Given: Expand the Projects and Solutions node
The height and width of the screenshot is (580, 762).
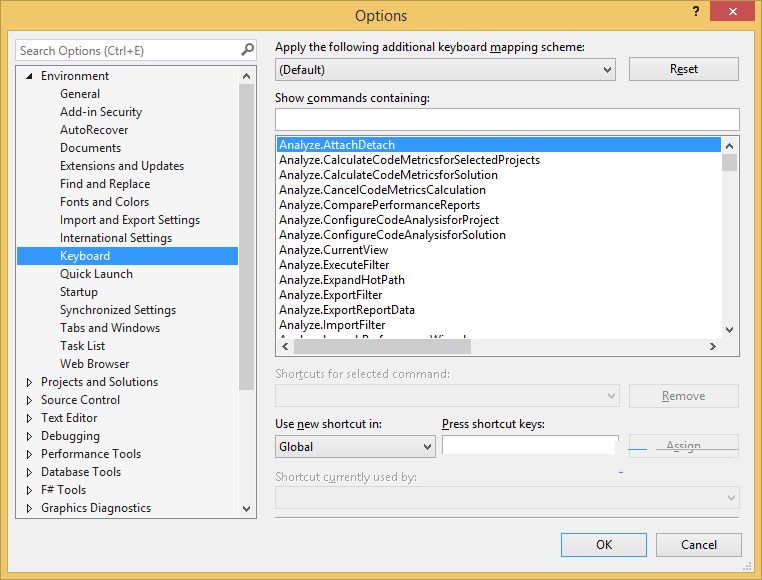Looking at the screenshot, I should point(29,382).
